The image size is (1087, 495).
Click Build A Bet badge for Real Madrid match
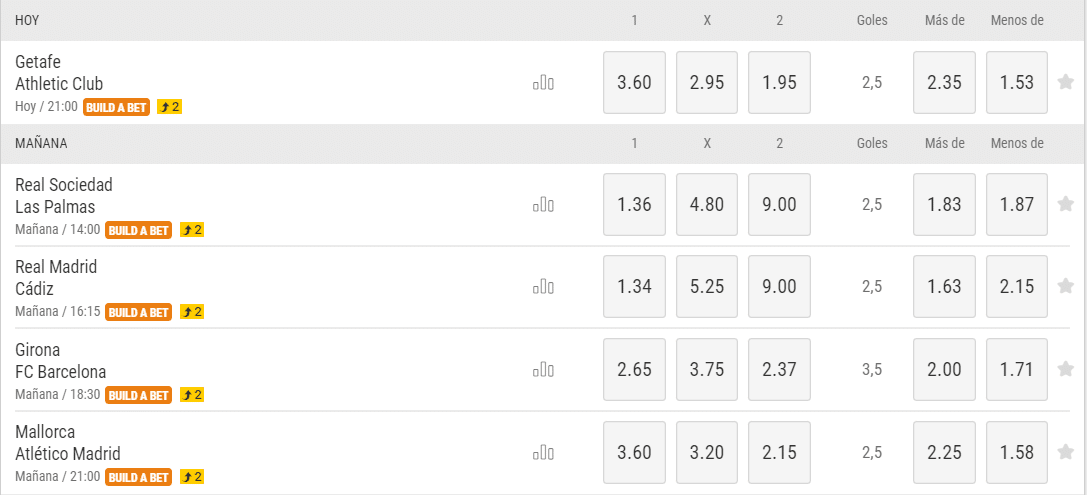point(138,312)
